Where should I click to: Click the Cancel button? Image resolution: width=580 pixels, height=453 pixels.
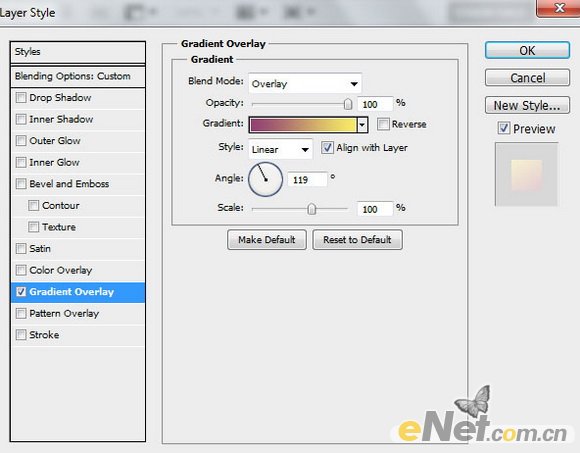point(527,78)
